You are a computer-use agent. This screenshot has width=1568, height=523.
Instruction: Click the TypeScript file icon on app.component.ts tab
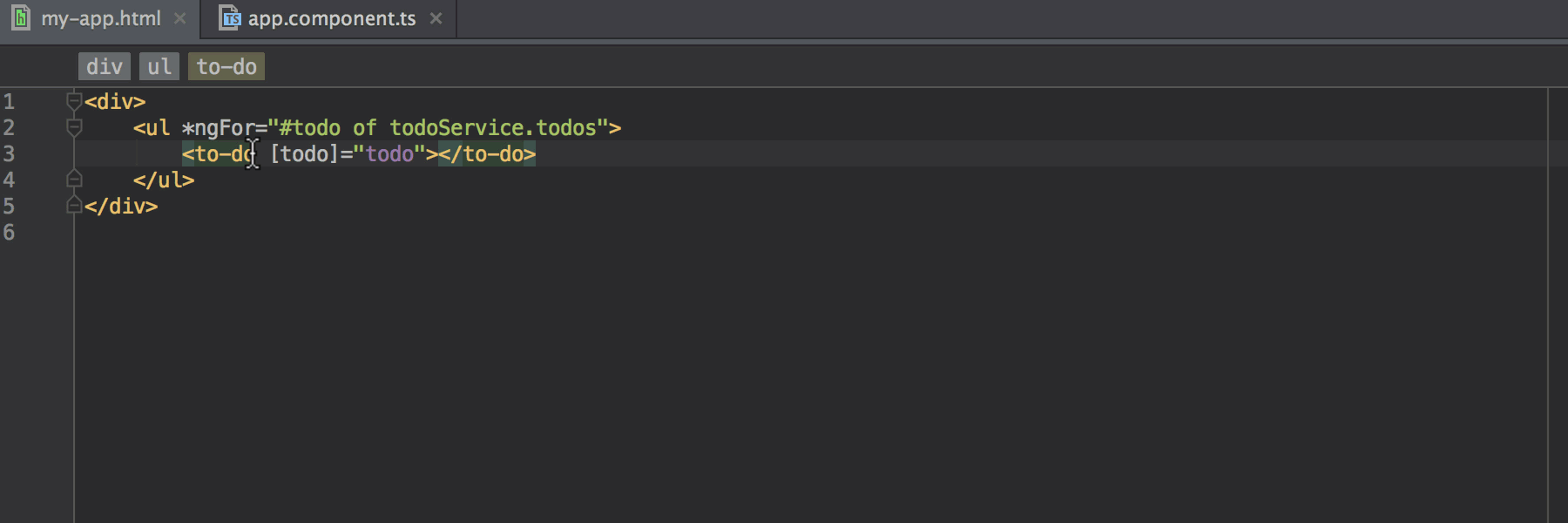click(229, 17)
